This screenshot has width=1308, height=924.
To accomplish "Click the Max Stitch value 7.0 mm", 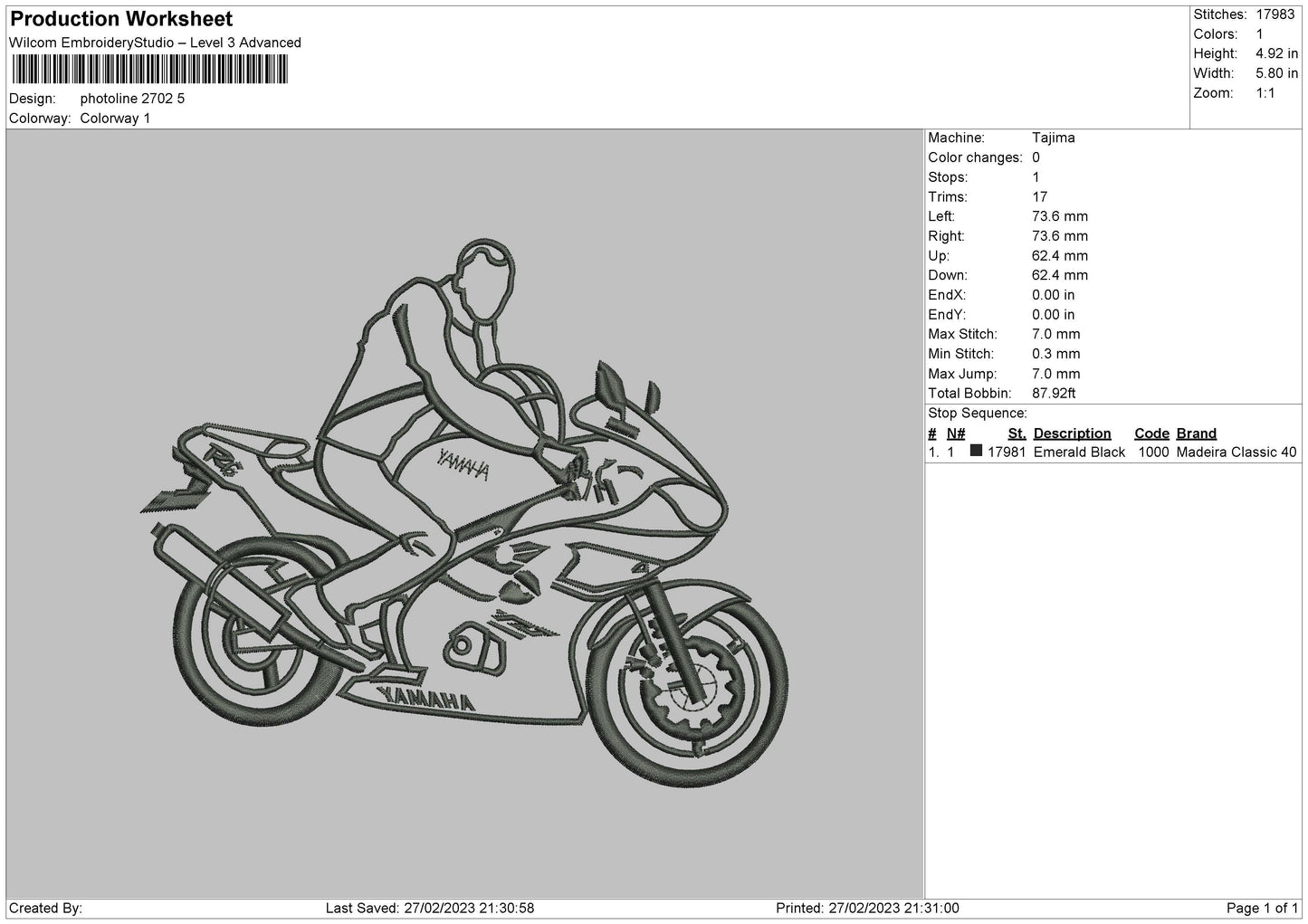I will pyautogui.click(x=1056, y=335).
